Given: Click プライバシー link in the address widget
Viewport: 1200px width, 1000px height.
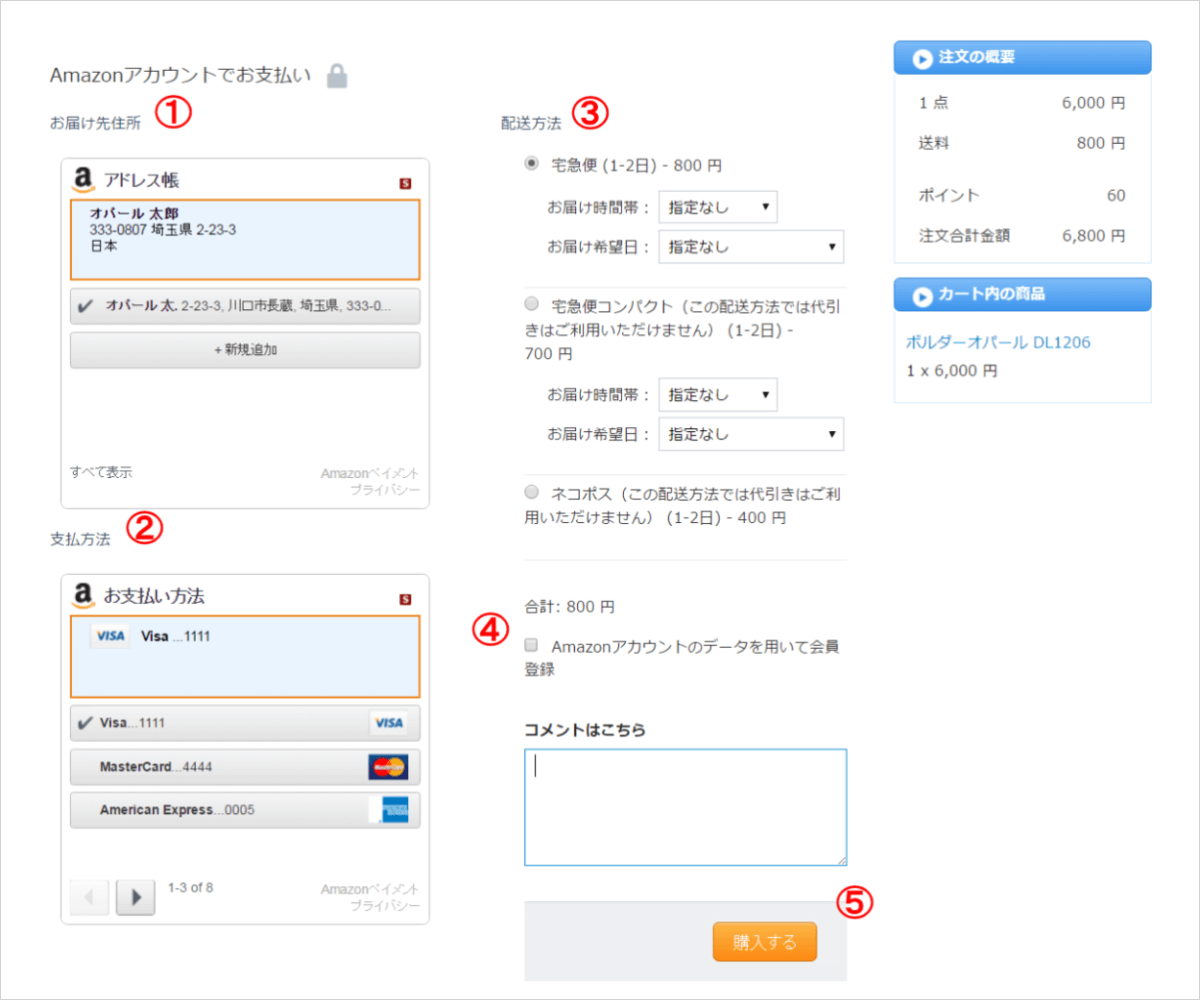Looking at the screenshot, I should point(385,490).
